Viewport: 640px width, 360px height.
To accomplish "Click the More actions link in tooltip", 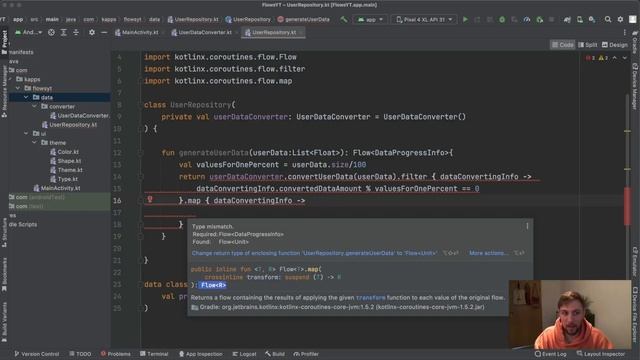I will 488,253.
